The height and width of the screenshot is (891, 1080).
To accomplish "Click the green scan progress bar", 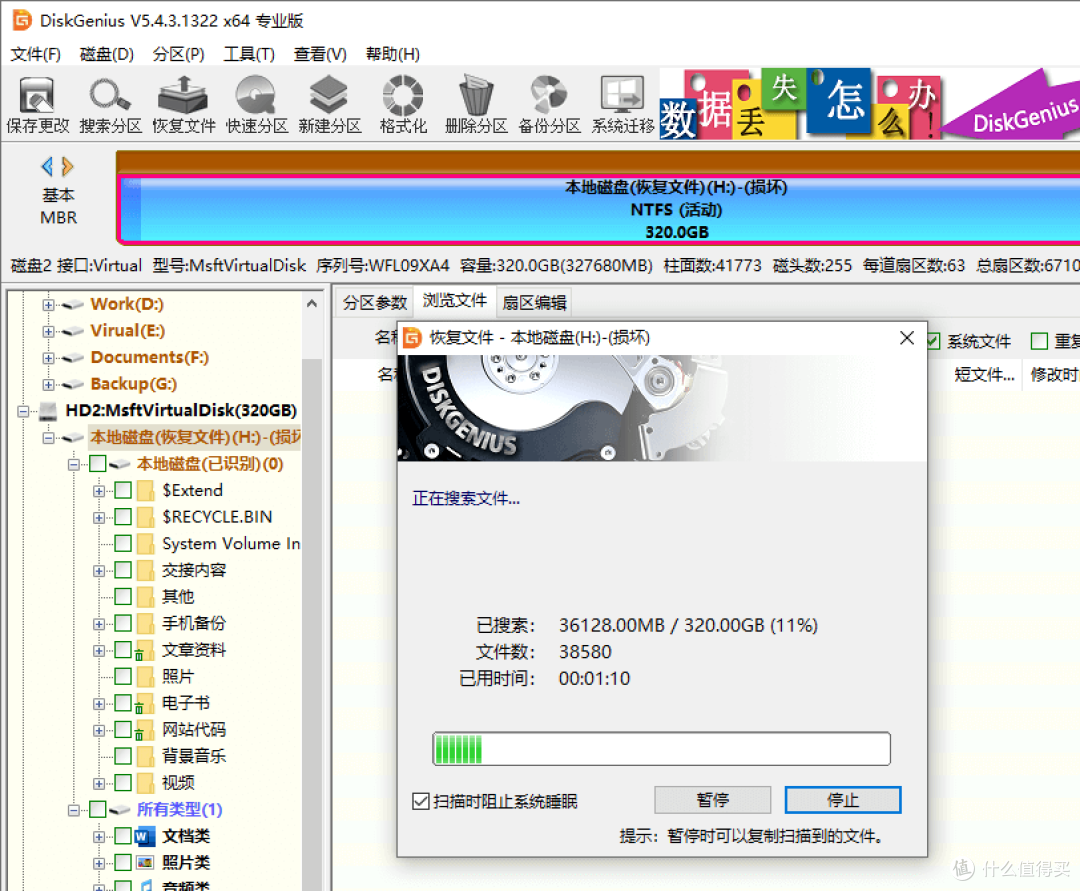I will (x=661, y=749).
